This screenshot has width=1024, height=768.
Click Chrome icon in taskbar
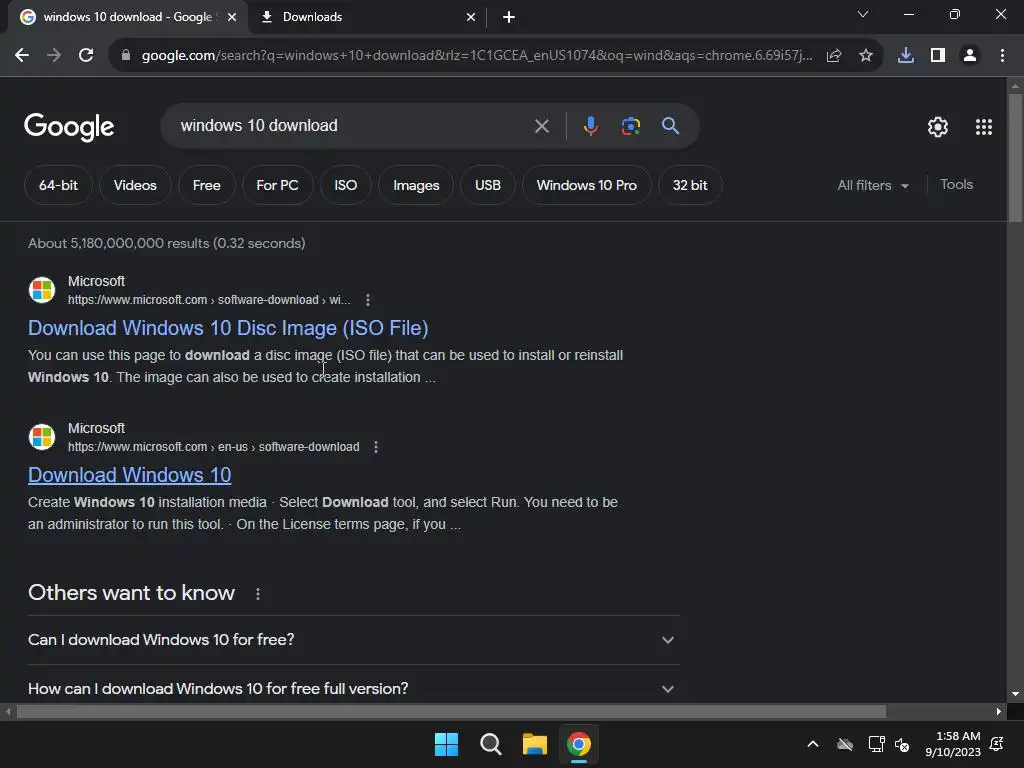point(579,744)
